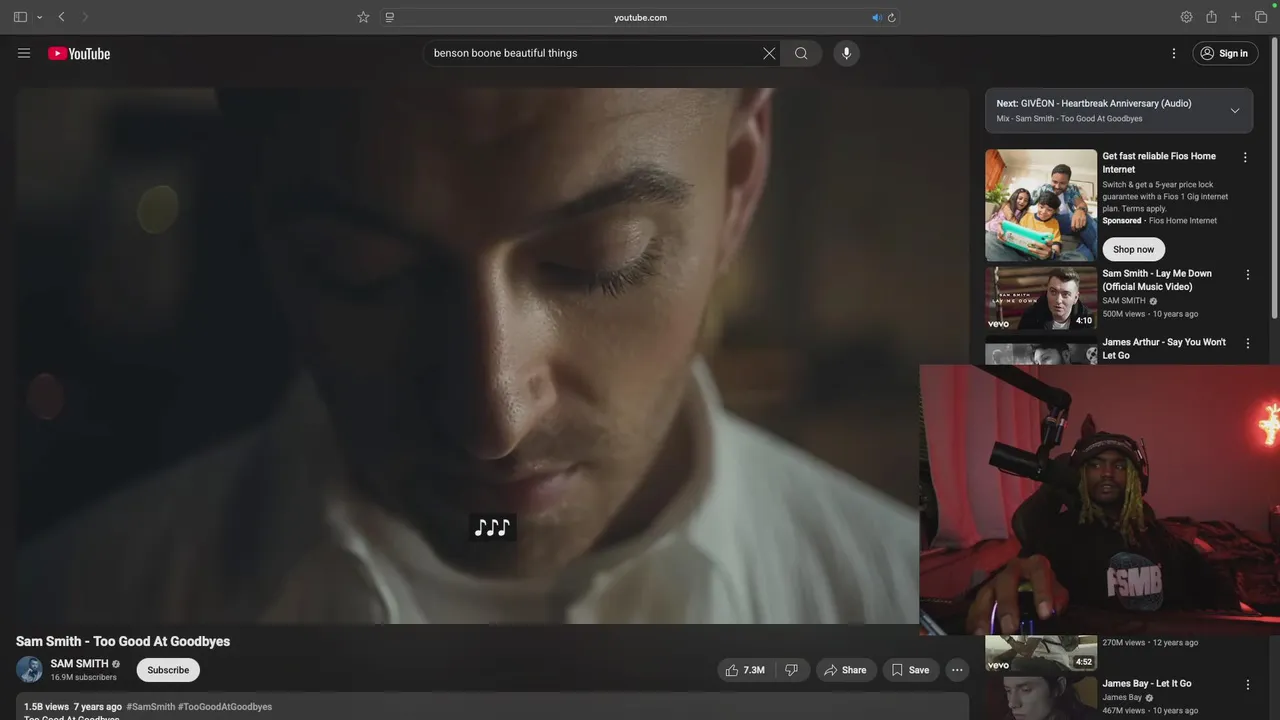1280x720 pixels.
Task: Click the page vertical scrollbar
Action: [x=1274, y=180]
